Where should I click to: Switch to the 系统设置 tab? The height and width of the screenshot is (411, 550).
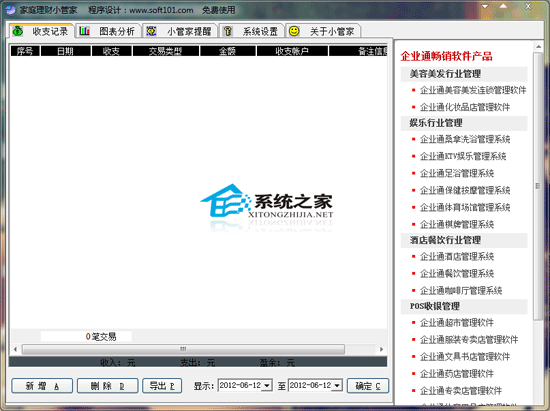(251, 31)
